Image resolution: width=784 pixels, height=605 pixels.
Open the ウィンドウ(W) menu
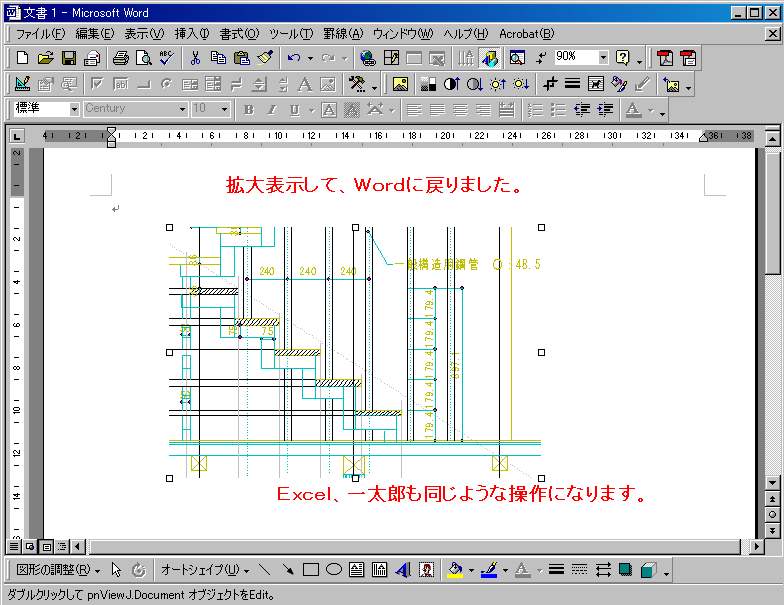tap(403, 34)
